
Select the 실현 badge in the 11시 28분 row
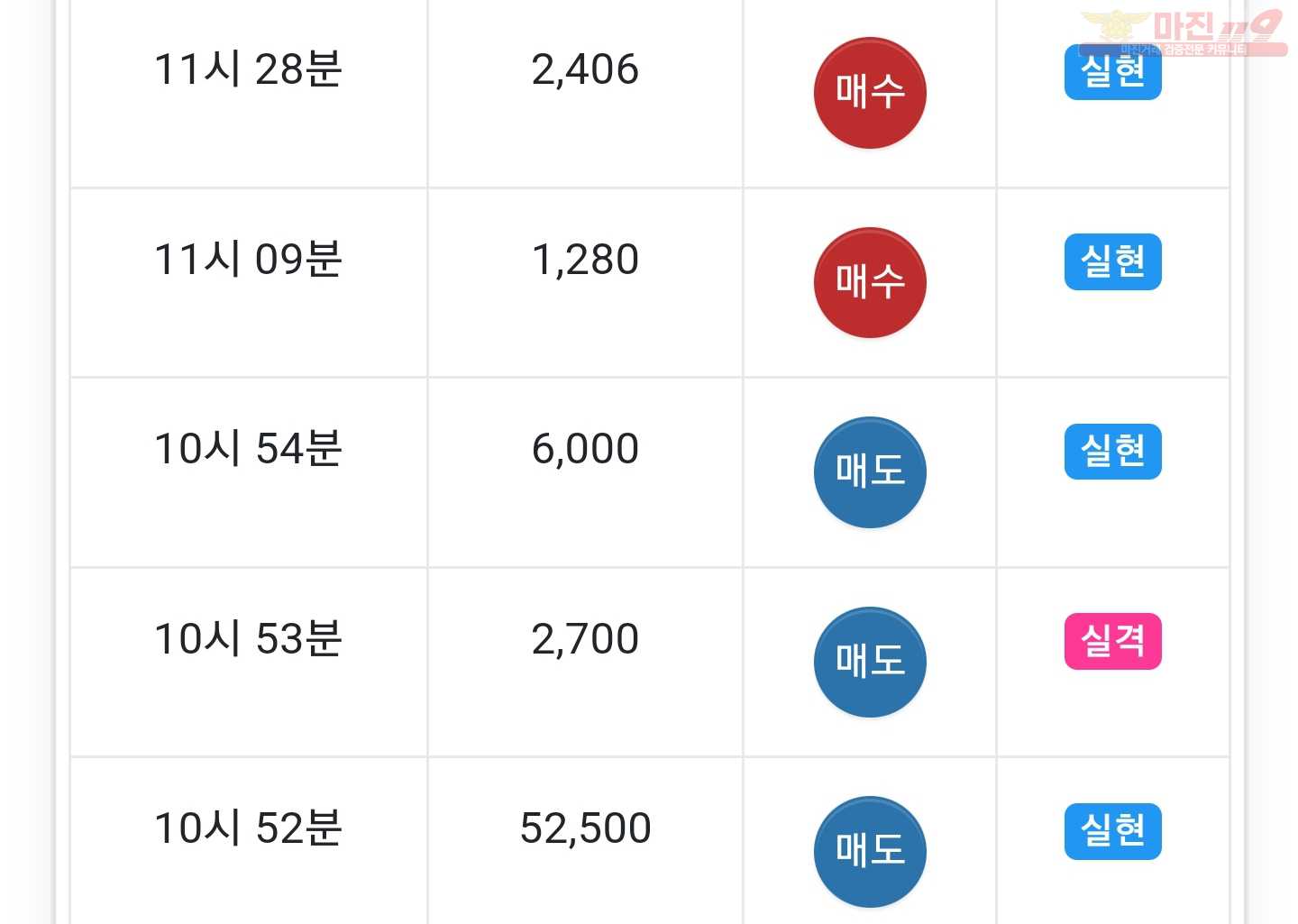tap(1112, 72)
